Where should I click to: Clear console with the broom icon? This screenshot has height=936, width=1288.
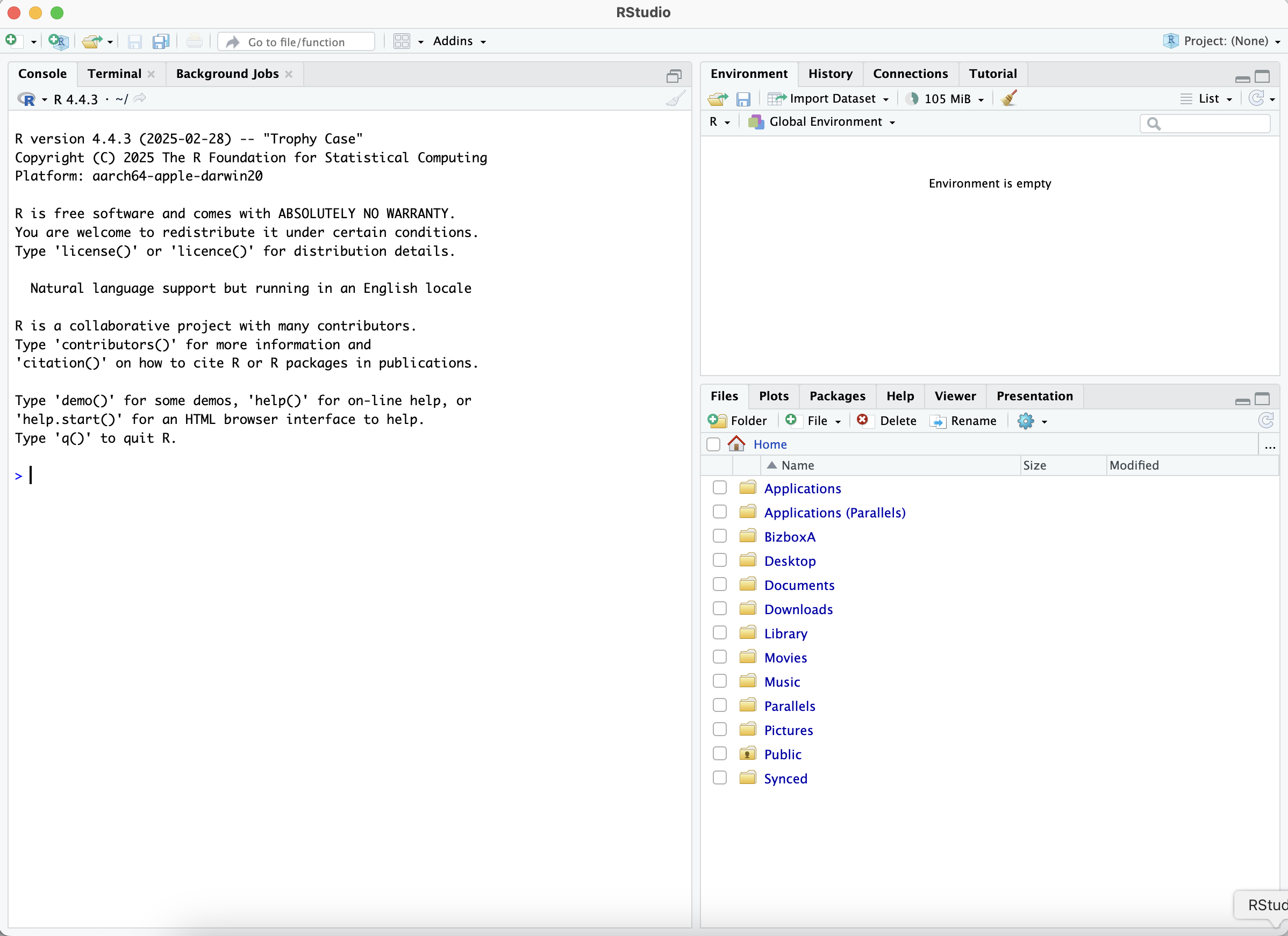click(675, 99)
